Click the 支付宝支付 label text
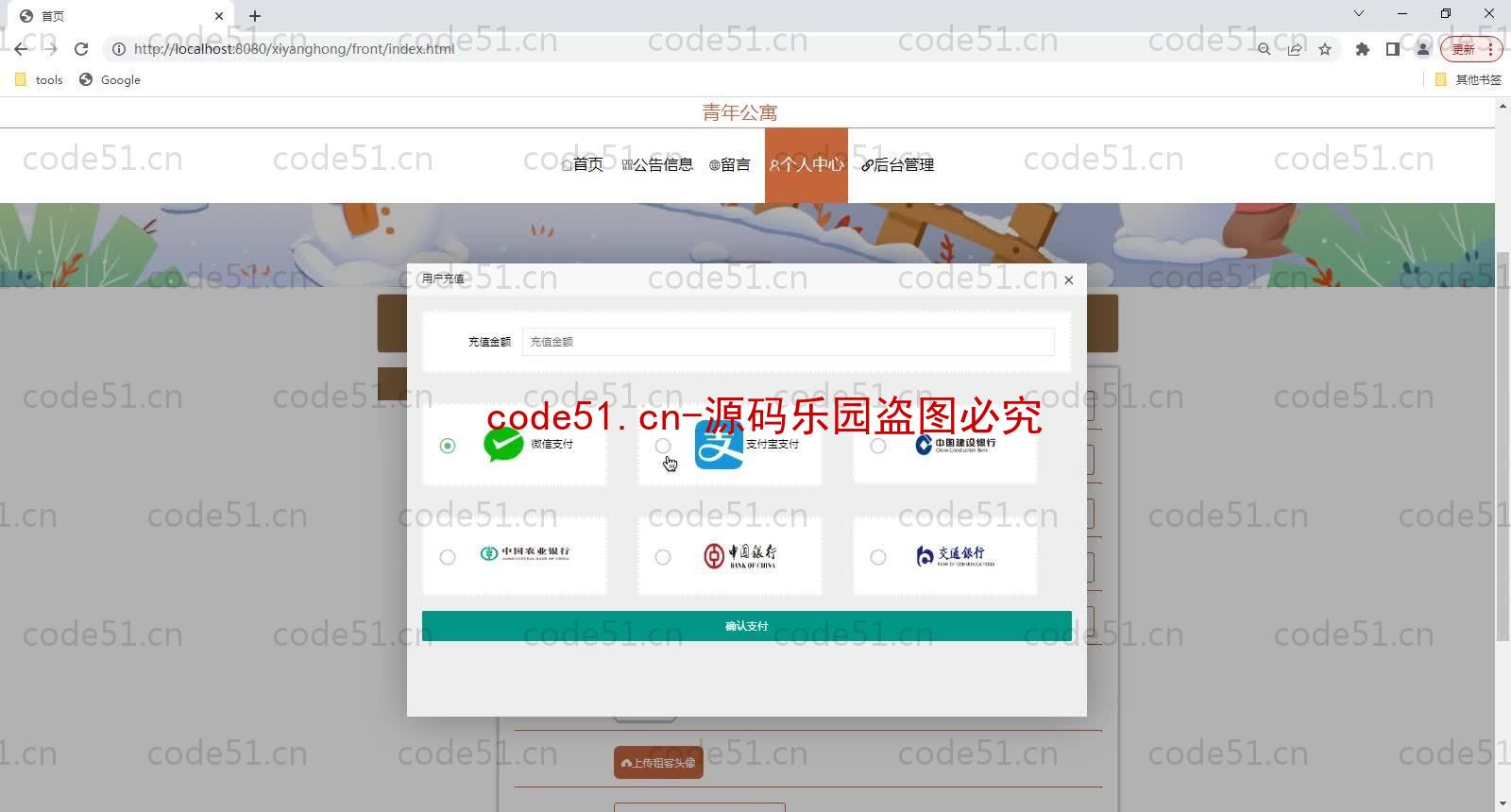The height and width of the screenshot is (812, 1511). pyautogui.click(x=772, y=444)
